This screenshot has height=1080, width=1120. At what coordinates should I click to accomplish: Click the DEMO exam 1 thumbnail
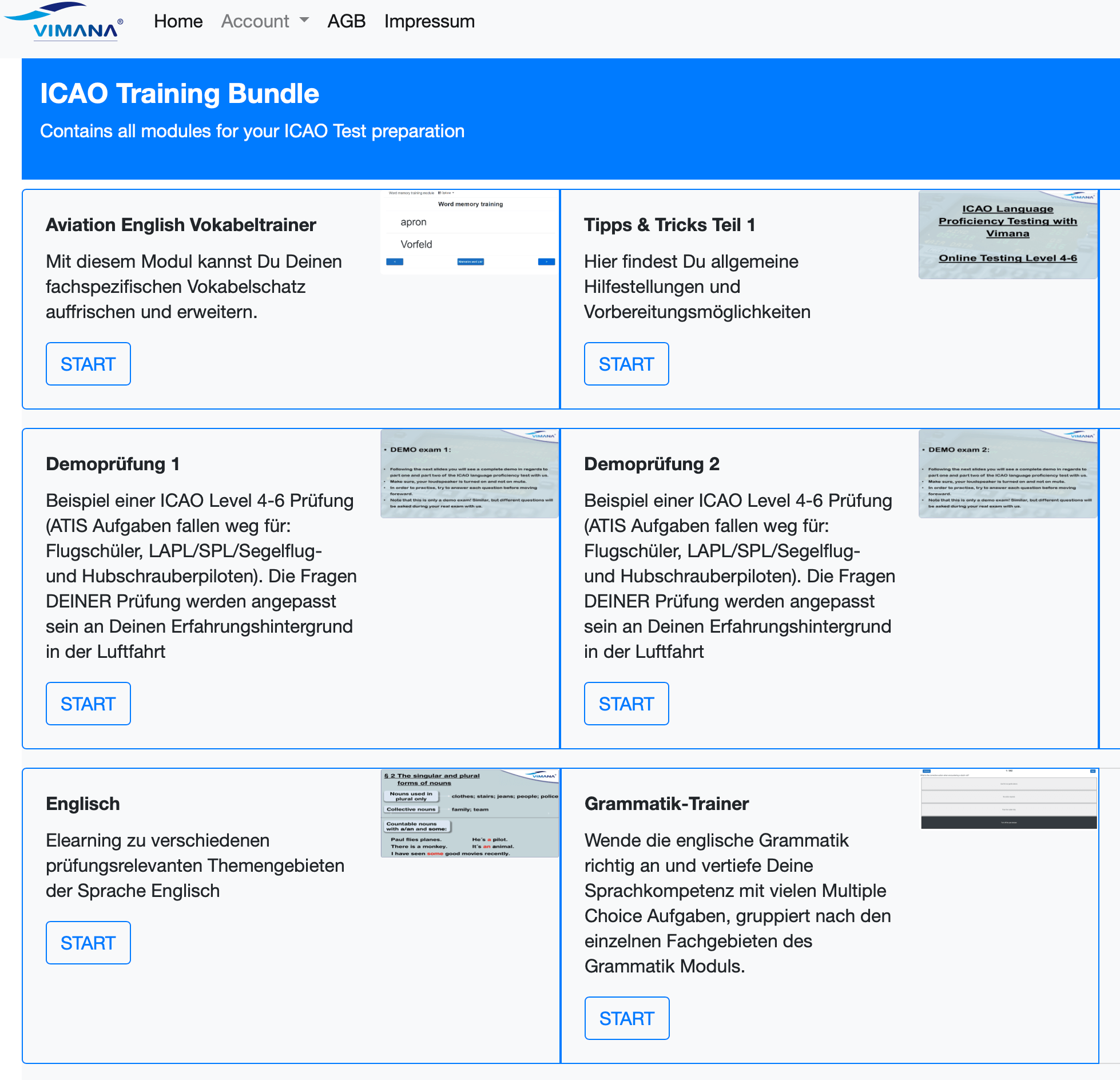click(470, 474)
